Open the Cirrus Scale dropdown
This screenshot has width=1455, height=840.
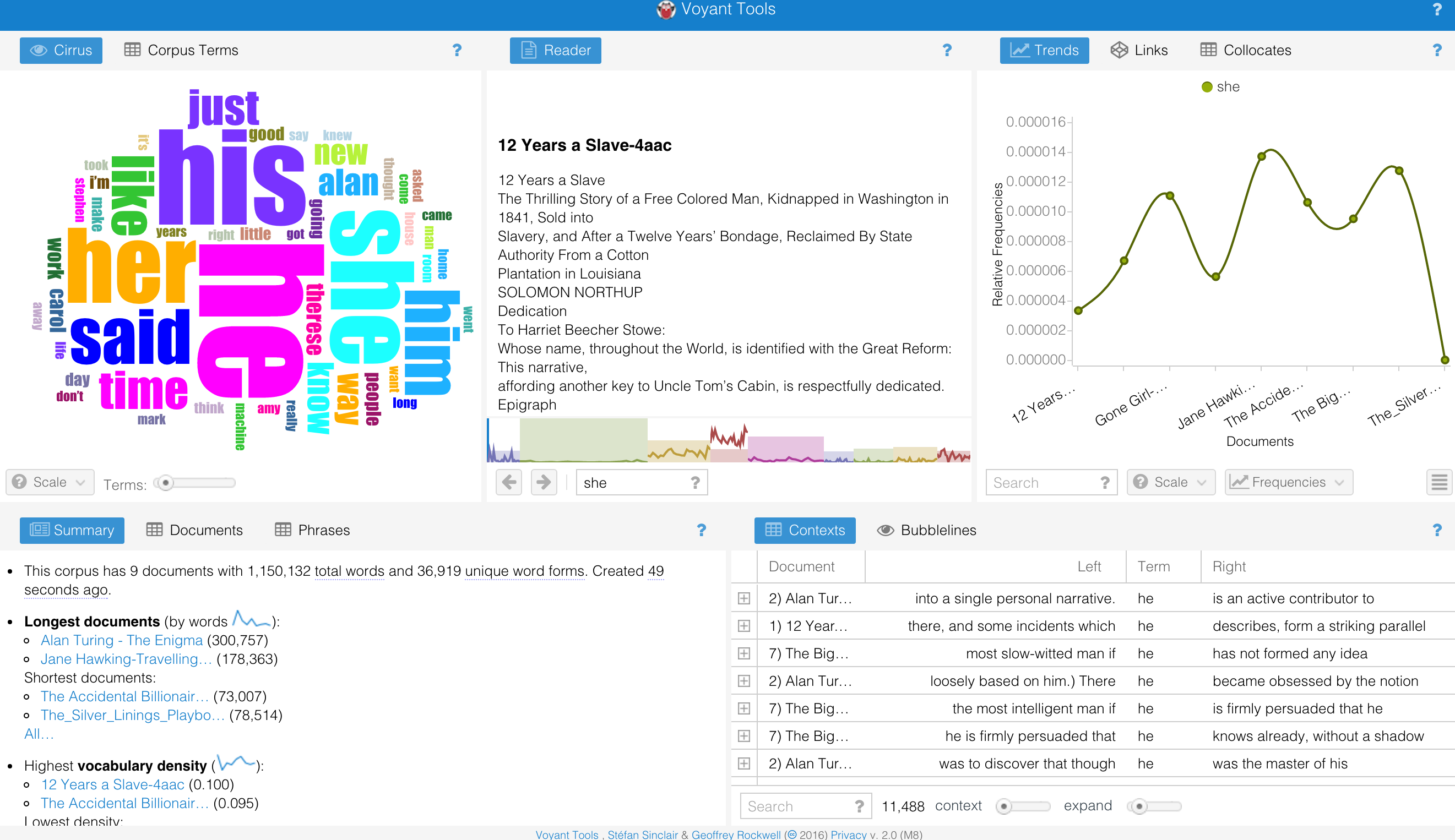pos(50,482)
